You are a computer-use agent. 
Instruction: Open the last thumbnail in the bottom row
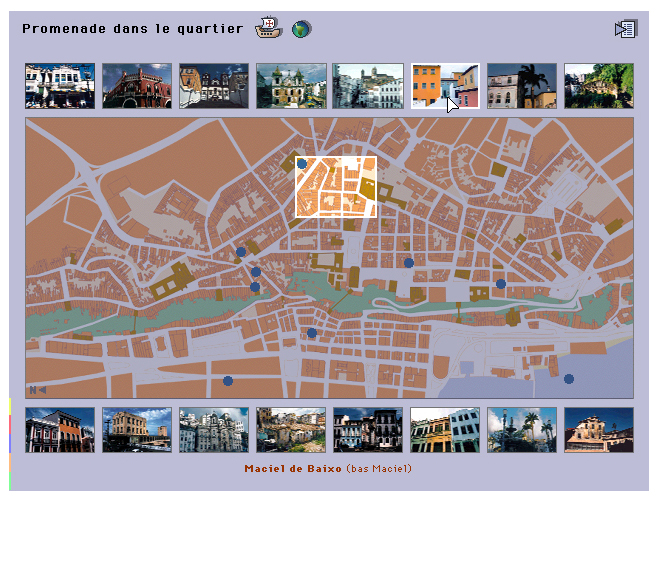[599, 430]
